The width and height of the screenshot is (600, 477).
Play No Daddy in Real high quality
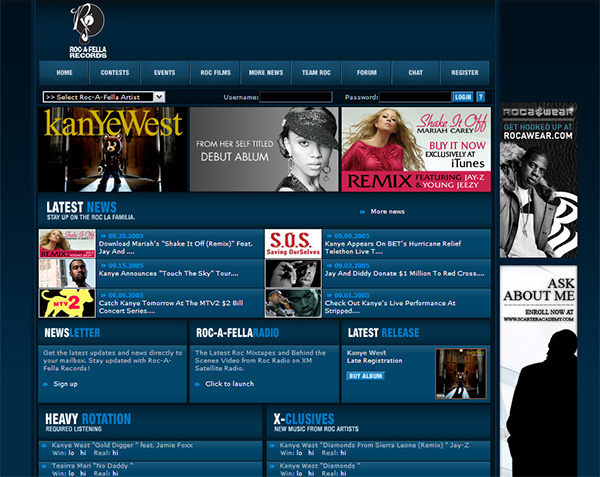[x=115, y=474]
